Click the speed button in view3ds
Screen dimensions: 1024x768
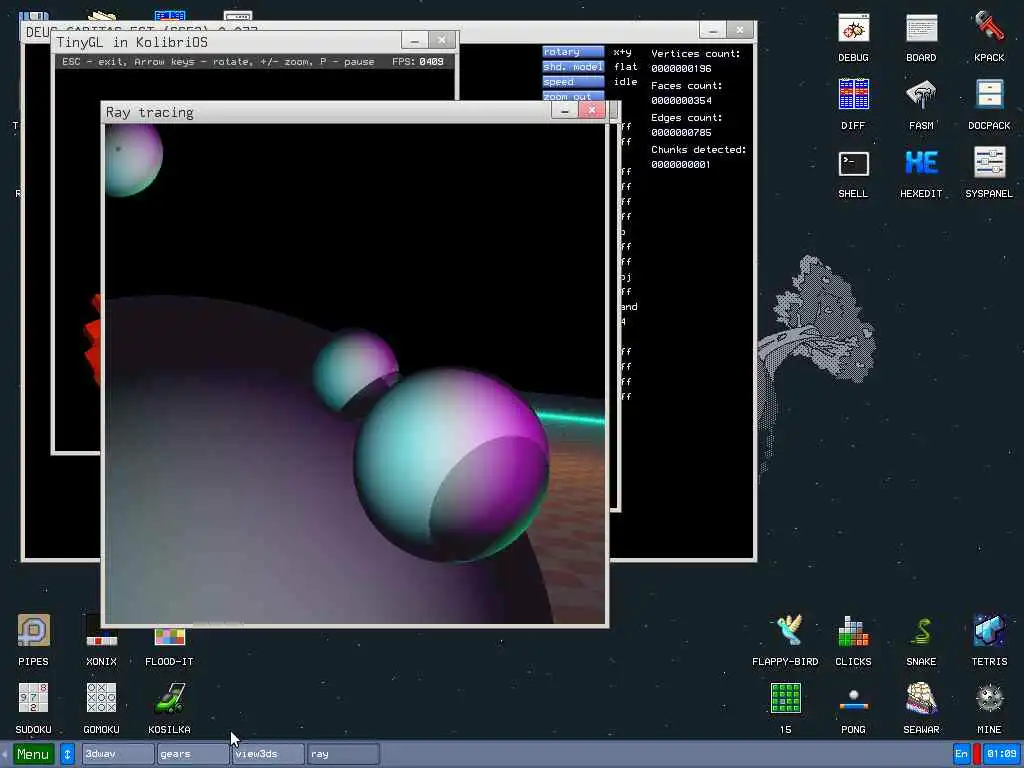[573, 82]
